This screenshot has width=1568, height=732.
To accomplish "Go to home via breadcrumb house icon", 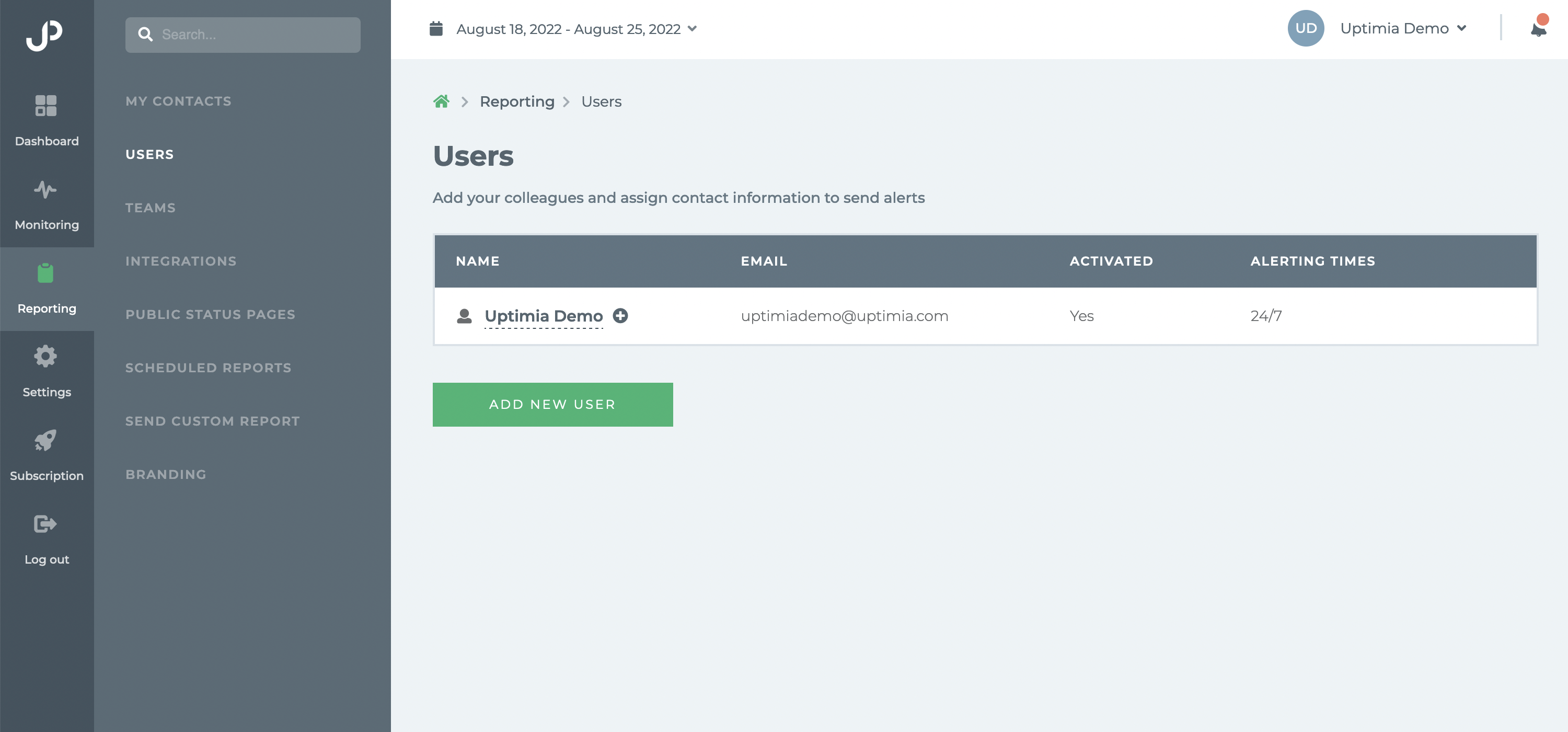I will tap(441, 101).
